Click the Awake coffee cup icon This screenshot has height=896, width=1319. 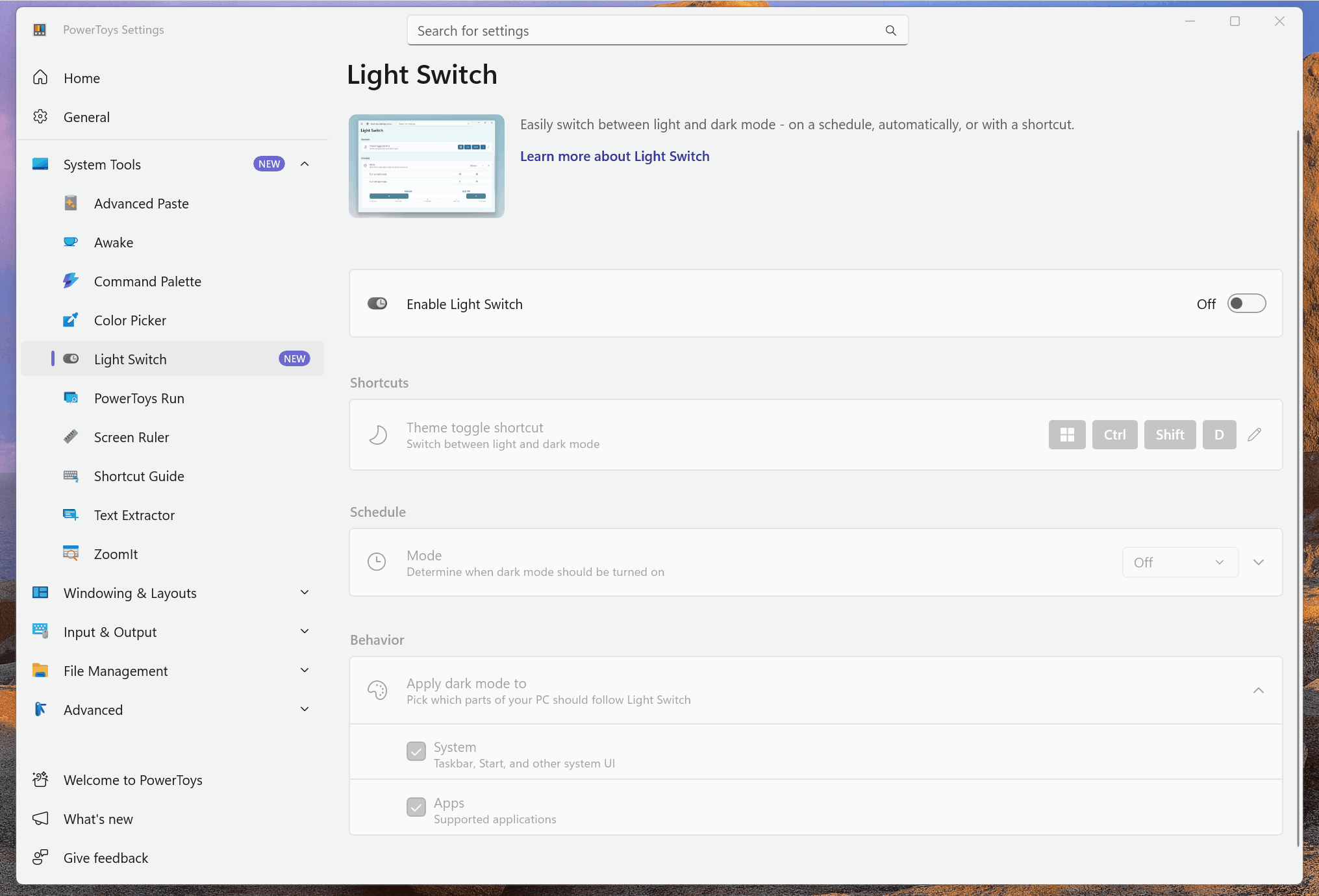click(71, 242)
